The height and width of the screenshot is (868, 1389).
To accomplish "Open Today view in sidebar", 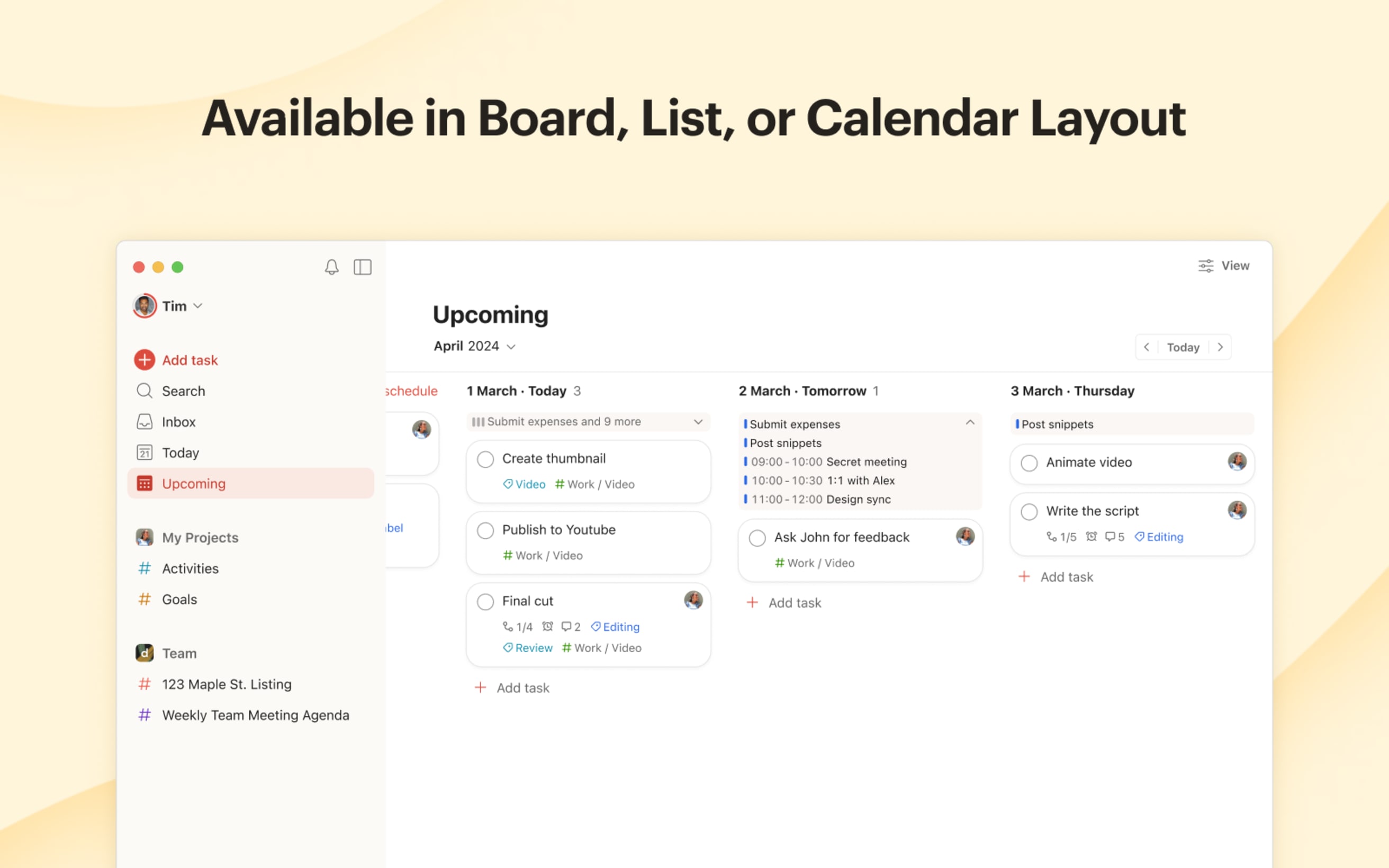I will click(251, 453).
